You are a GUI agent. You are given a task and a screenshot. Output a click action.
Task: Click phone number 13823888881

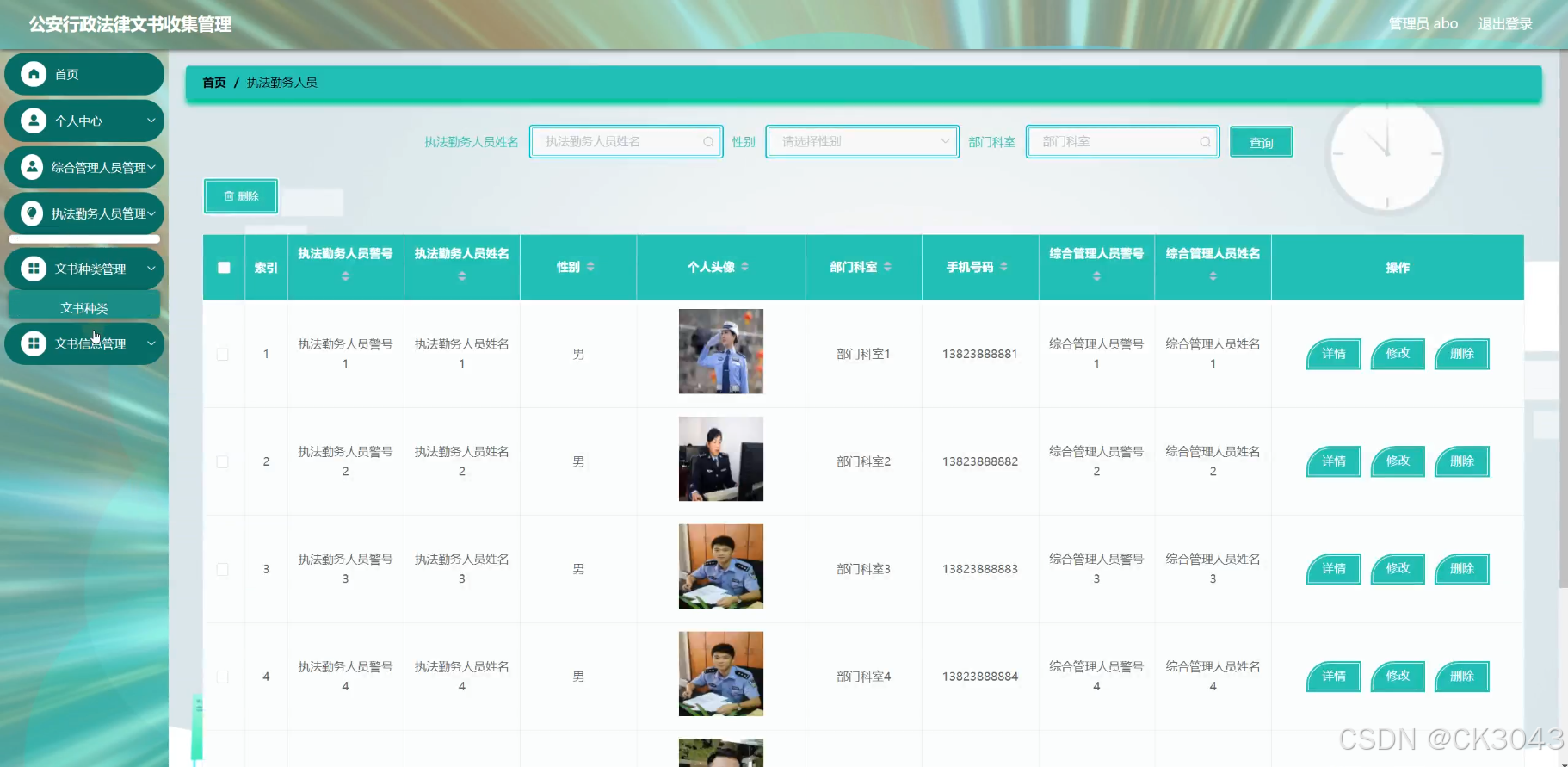(979, 354)
